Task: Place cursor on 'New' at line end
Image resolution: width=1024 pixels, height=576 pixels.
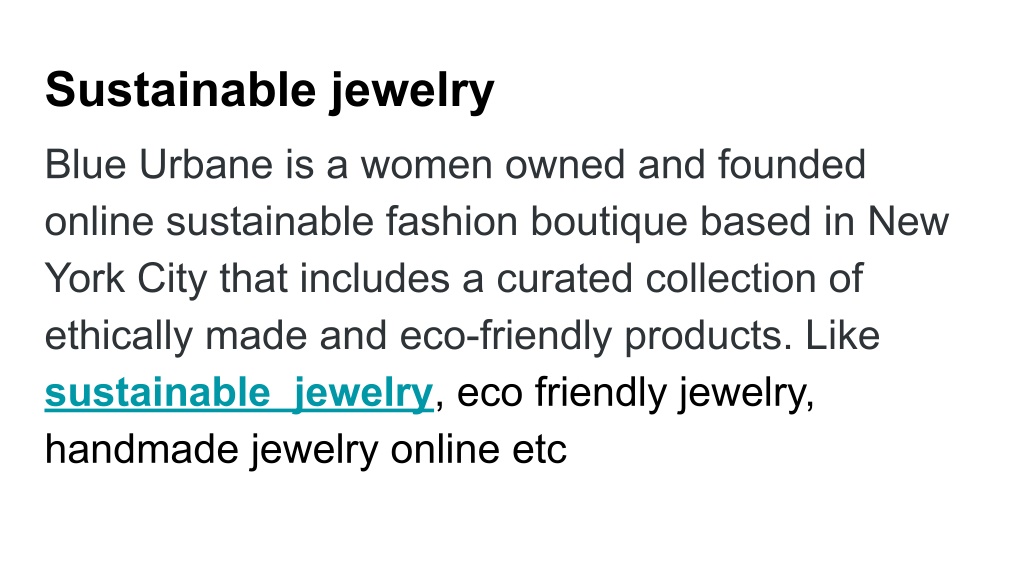Action: (x=908, y=222)
